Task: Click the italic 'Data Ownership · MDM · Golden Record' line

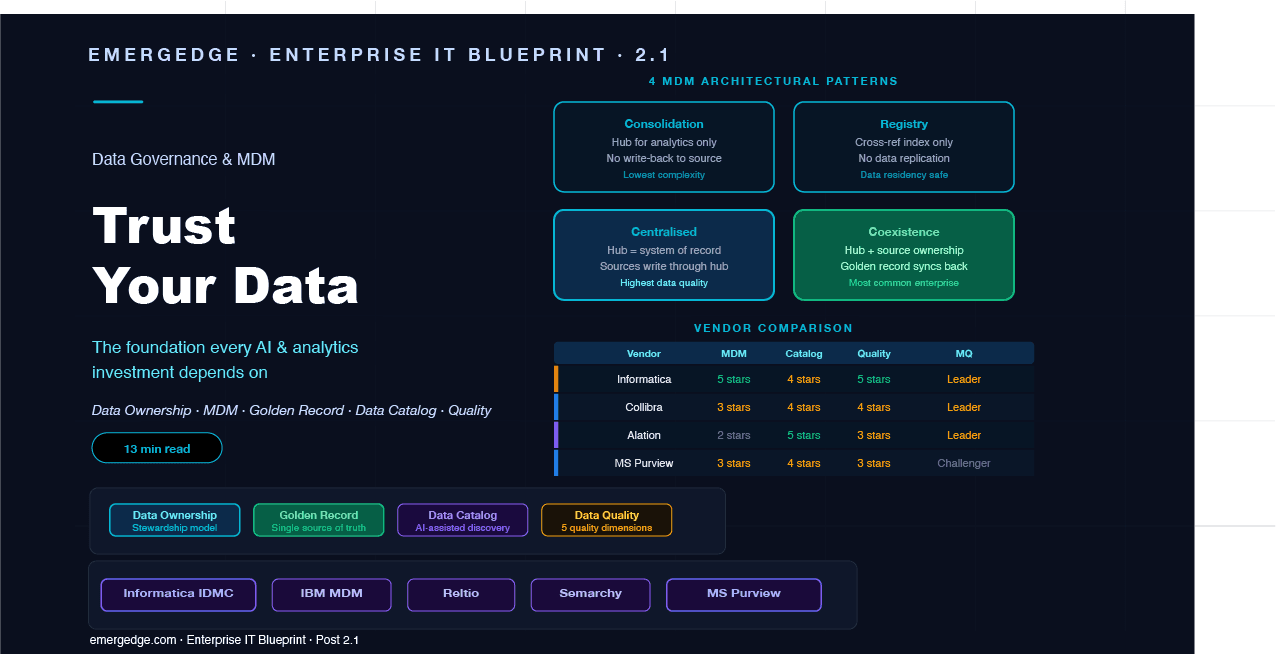Action: coord(291,411)
